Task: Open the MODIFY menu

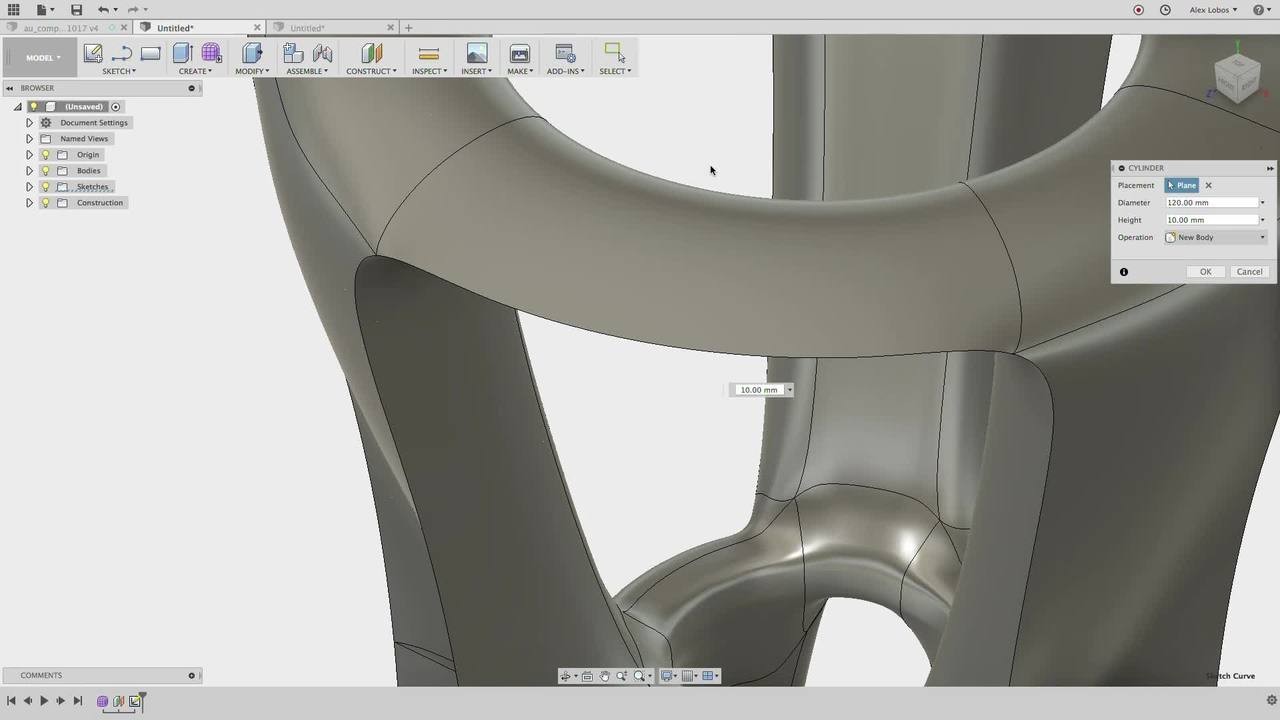Action: pyautogui.click(x=252, y=71)
